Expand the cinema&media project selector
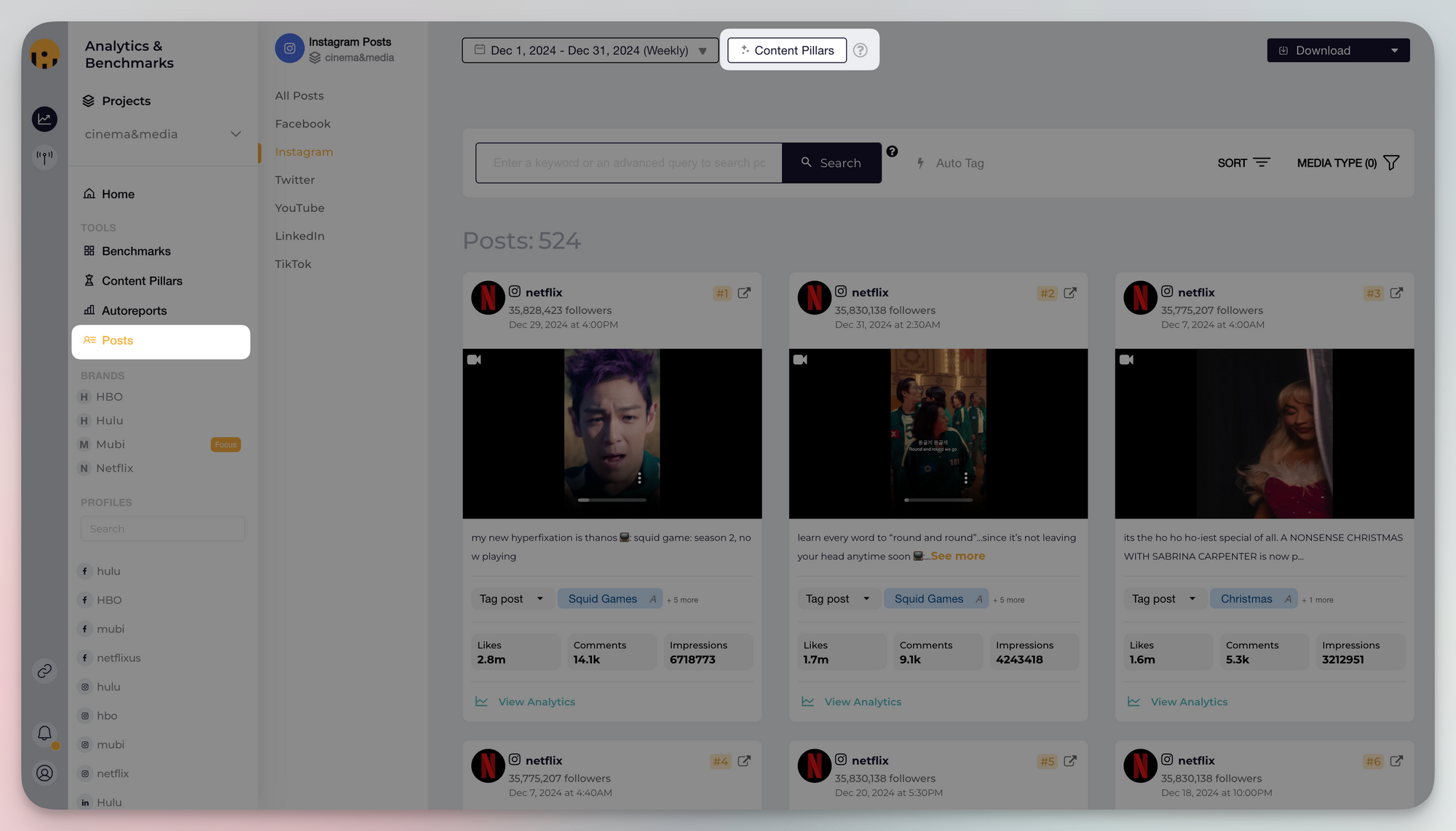The width and height of the screenshot is (1456, 831). point(235,134)
